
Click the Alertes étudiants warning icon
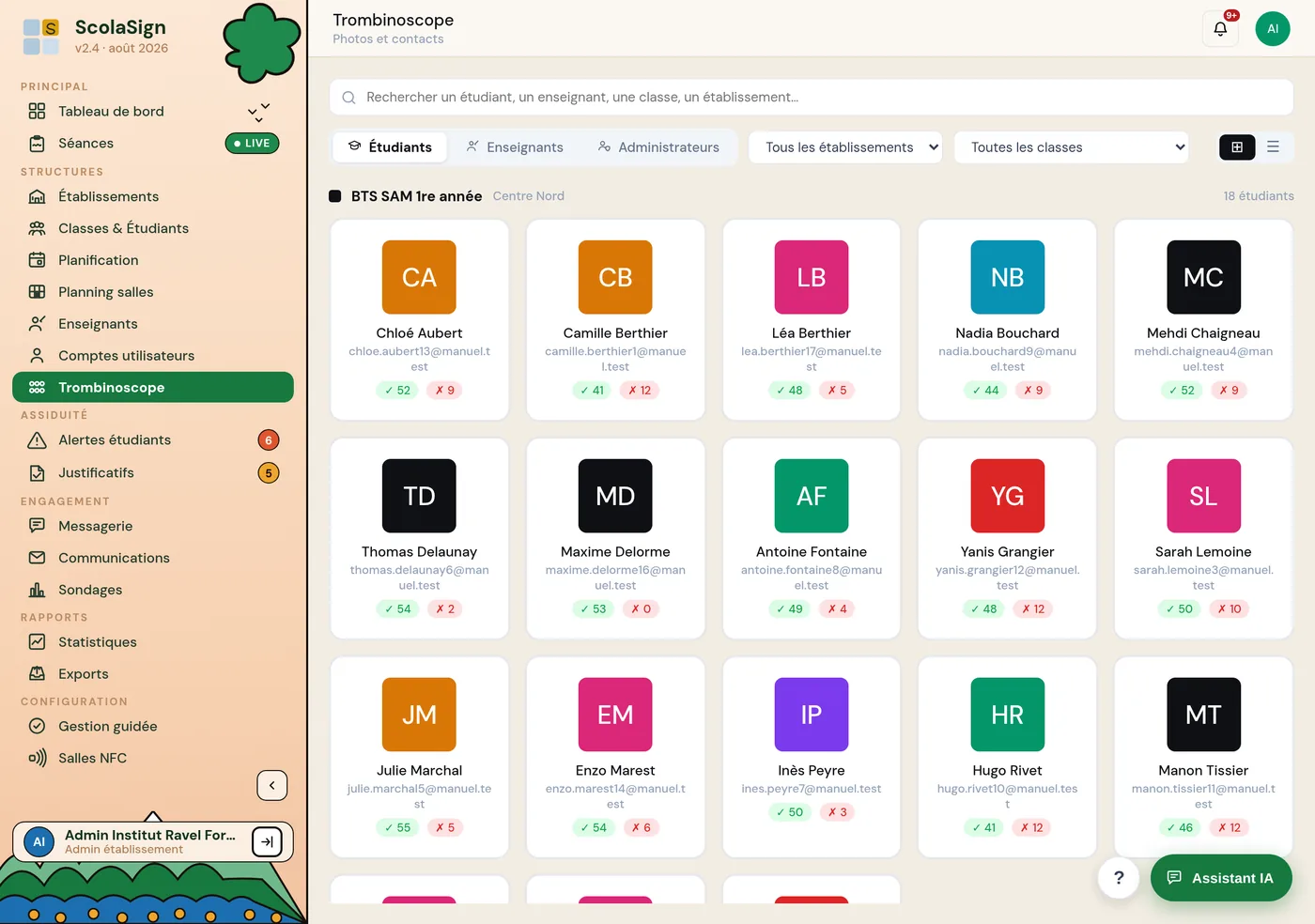coord(38,440)
